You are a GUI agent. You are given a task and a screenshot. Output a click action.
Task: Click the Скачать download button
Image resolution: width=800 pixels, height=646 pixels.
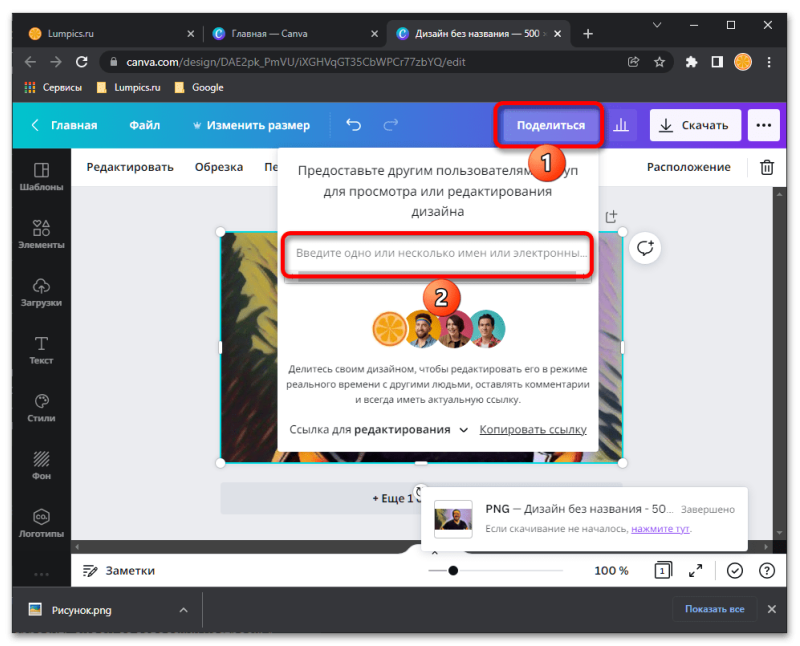point(695,125)
